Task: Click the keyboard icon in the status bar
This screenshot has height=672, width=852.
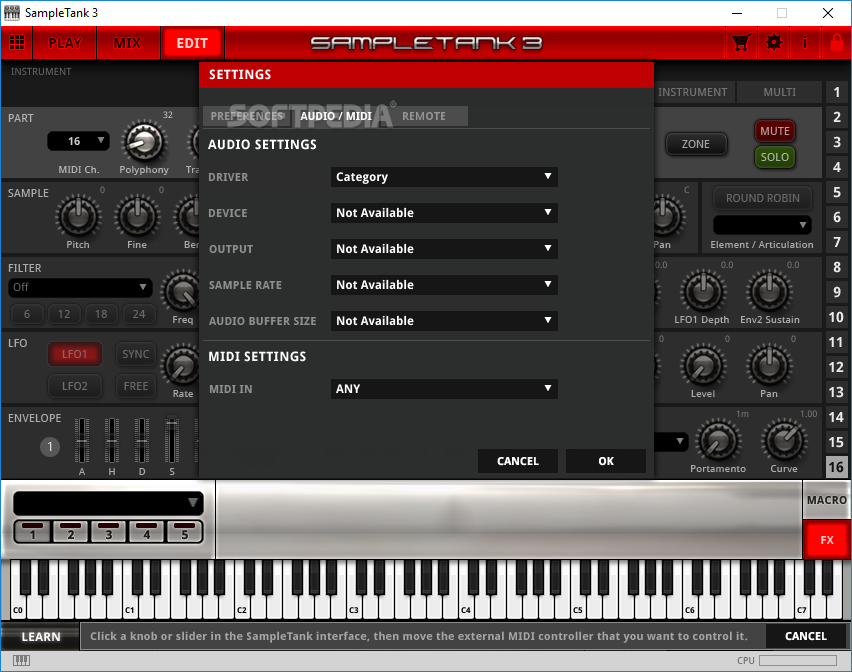Action: [x=21, y=660]
